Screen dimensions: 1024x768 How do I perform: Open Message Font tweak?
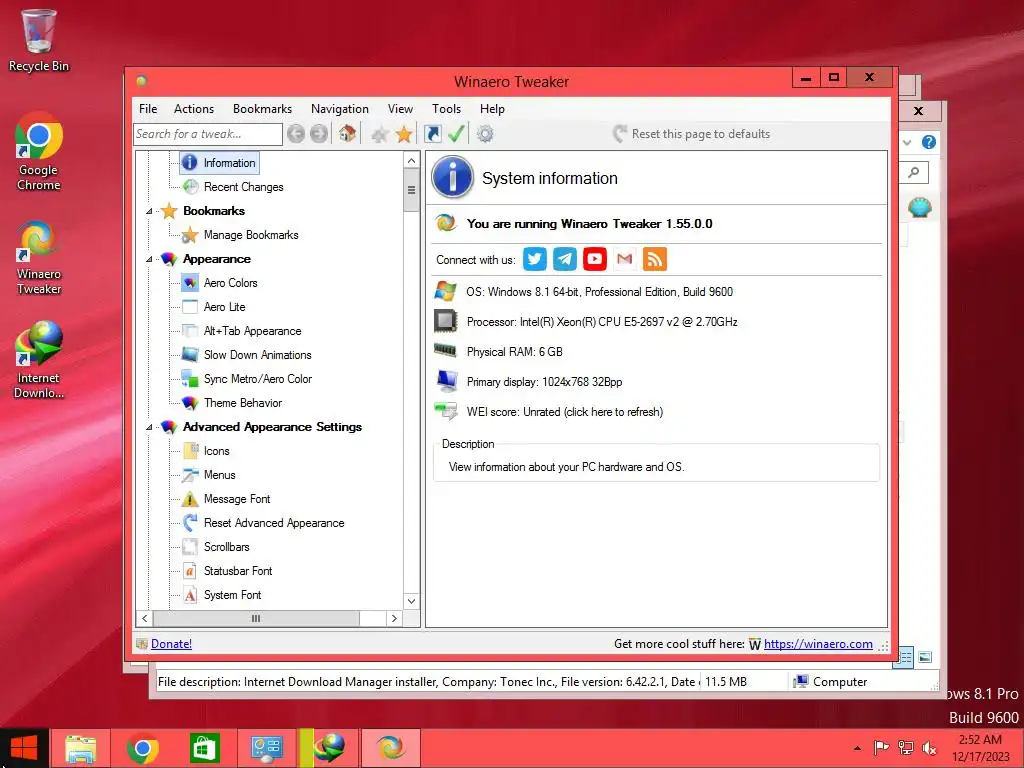click(237, 499)
